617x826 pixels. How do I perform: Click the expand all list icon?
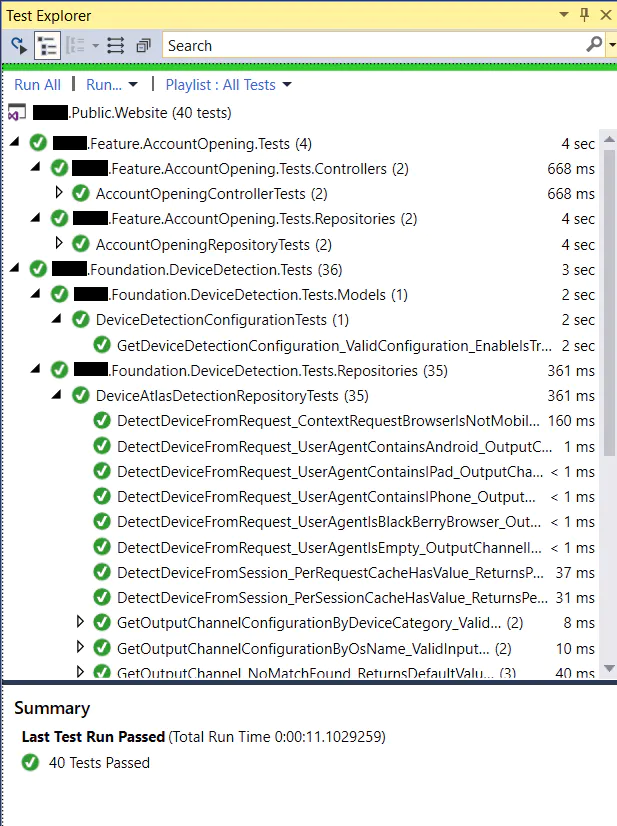(115, 46)
